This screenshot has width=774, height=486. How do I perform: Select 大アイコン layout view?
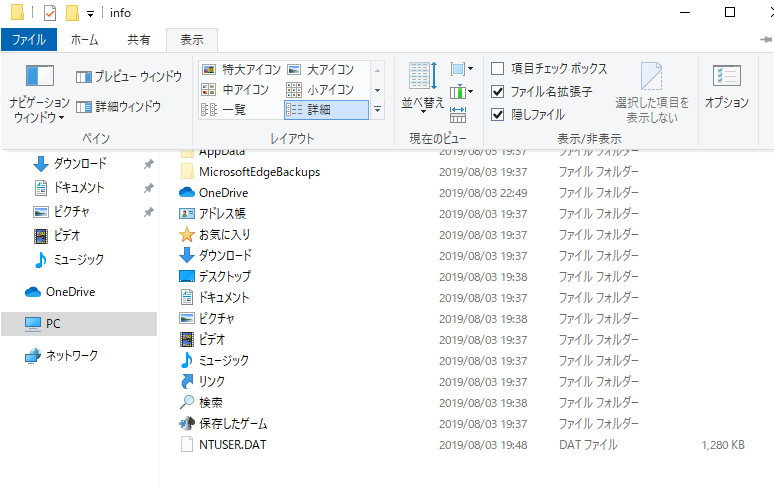(x=322, y=69)
